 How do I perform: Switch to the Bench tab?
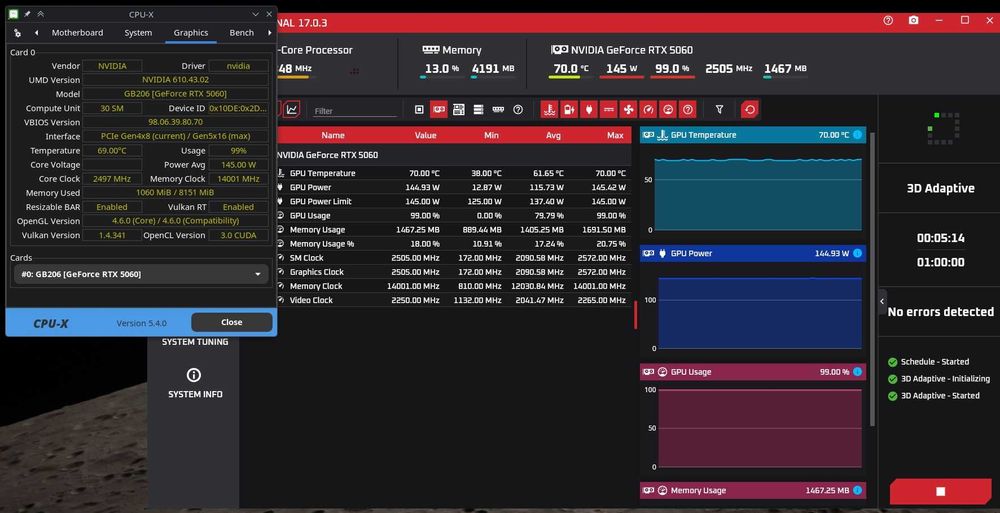[x=242, y=33]
